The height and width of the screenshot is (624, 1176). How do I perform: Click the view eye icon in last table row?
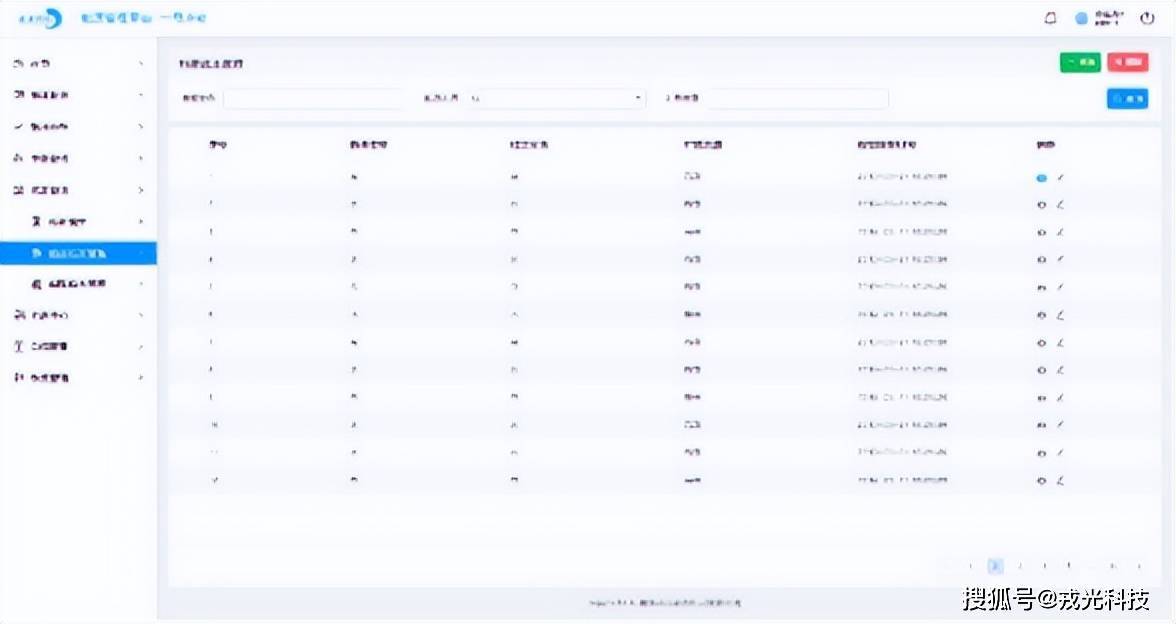click(x=1042, y=481)
